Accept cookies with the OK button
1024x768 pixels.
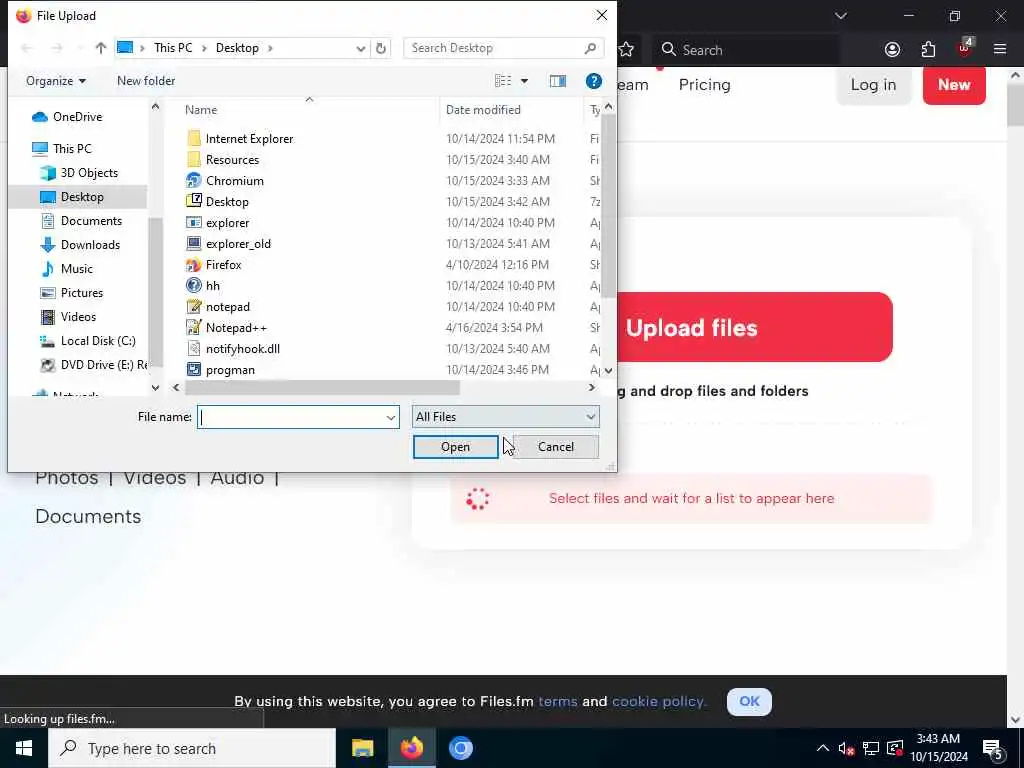point(749,701)
